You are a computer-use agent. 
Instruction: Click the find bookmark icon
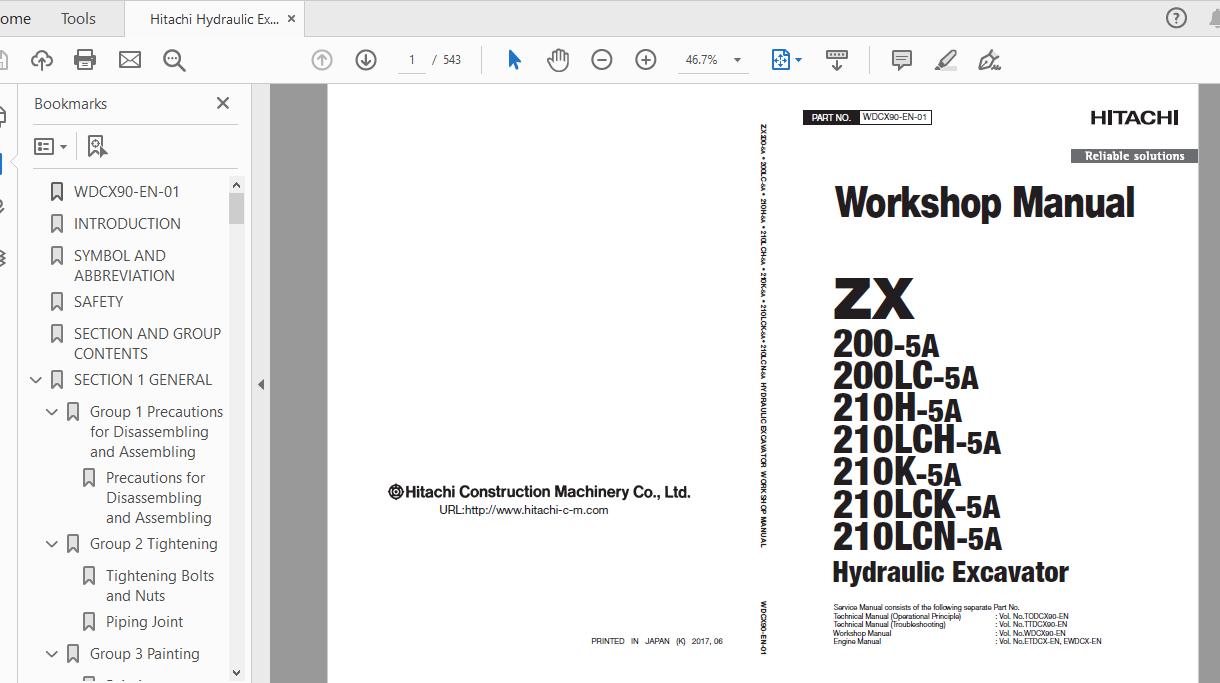click(x=97, y=147)
